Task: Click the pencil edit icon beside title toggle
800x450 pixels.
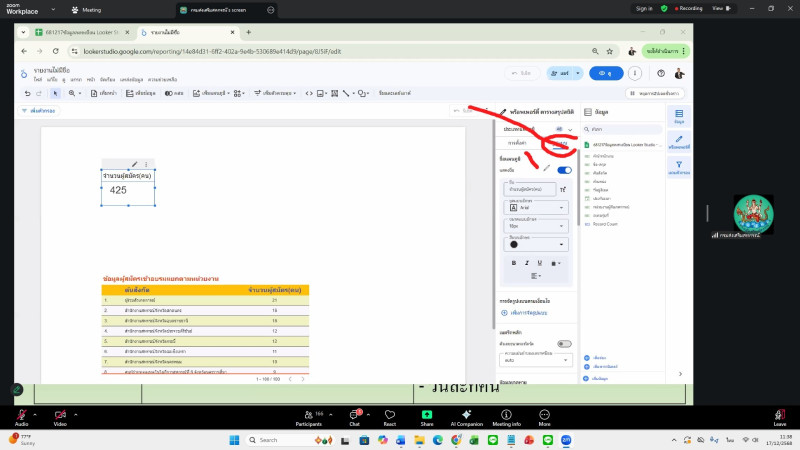Action: (x=546, y=170)
